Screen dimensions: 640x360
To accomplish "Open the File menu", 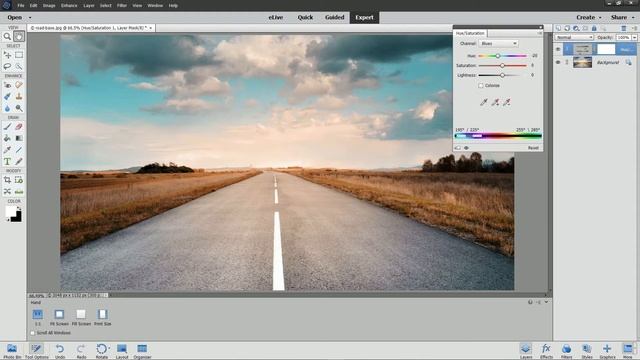I will 21,6.
